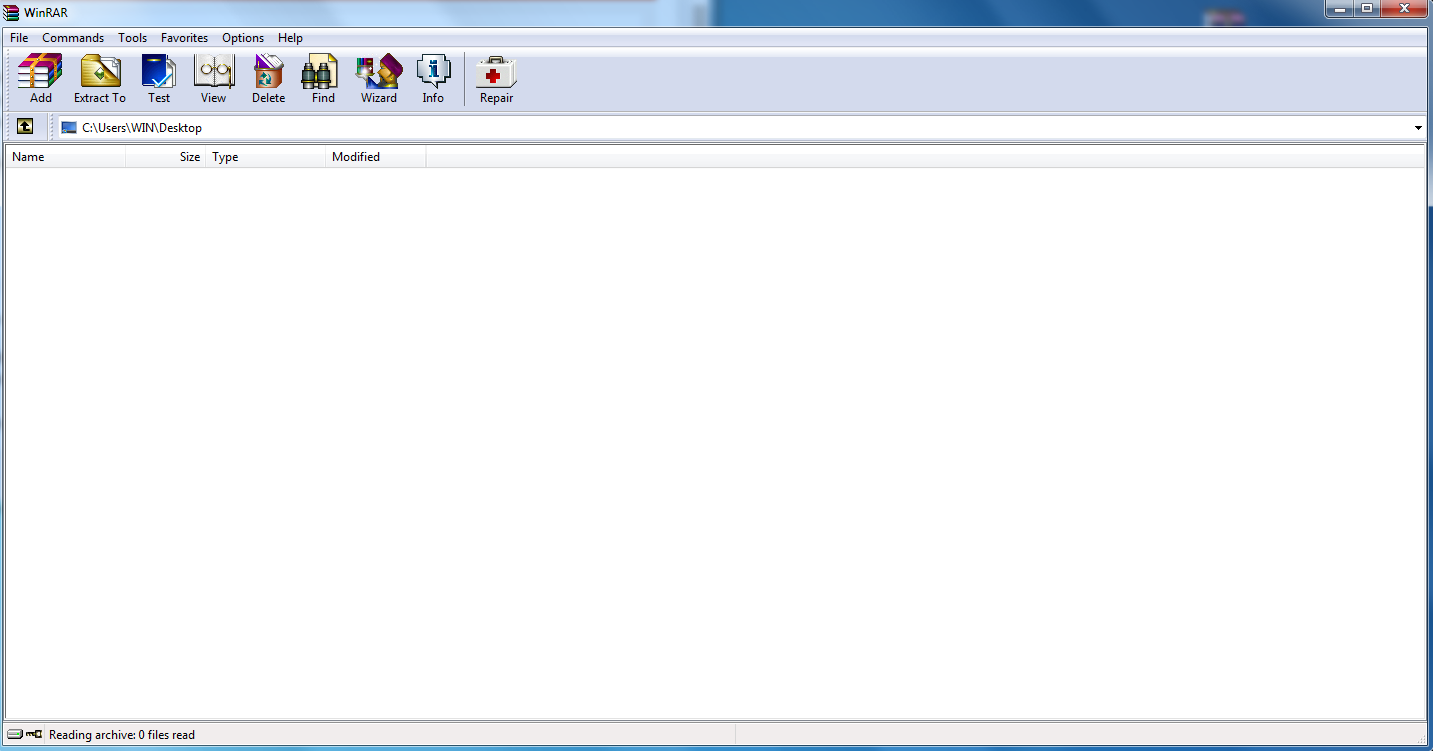Launch the Wizard tool
This screenshot has height=751, width=1433.
(x=378, y=79)
